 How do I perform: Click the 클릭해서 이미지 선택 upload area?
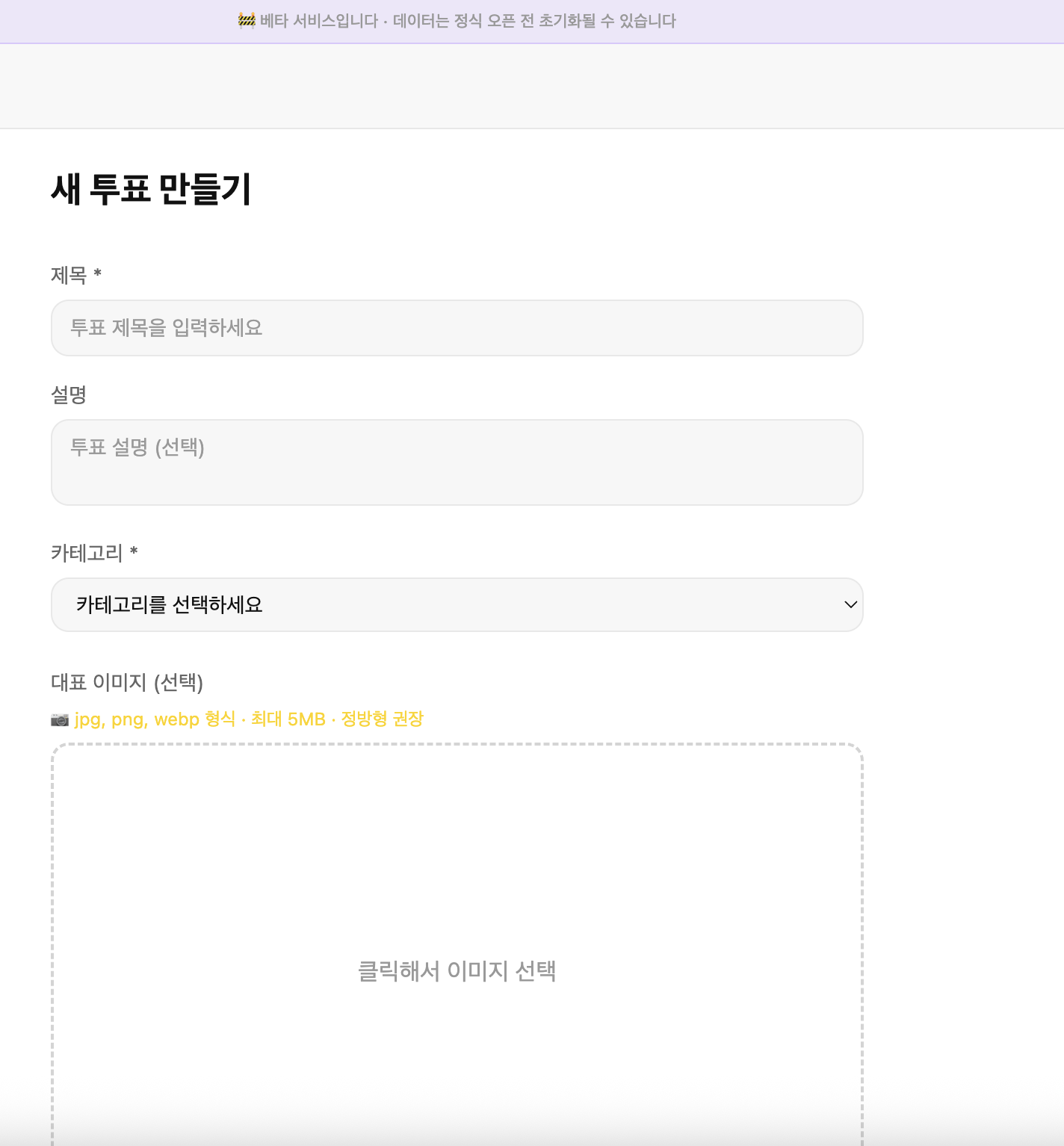[x=457, y=944]
